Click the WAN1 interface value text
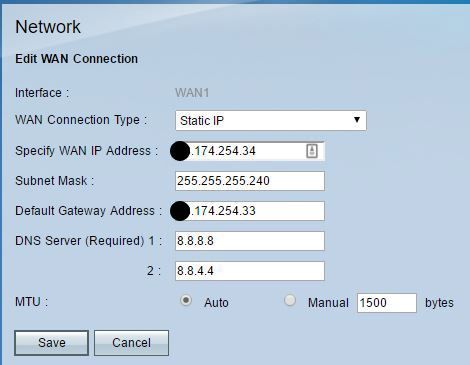The height and width of the screenshot is (365, 470). (192, 93)
